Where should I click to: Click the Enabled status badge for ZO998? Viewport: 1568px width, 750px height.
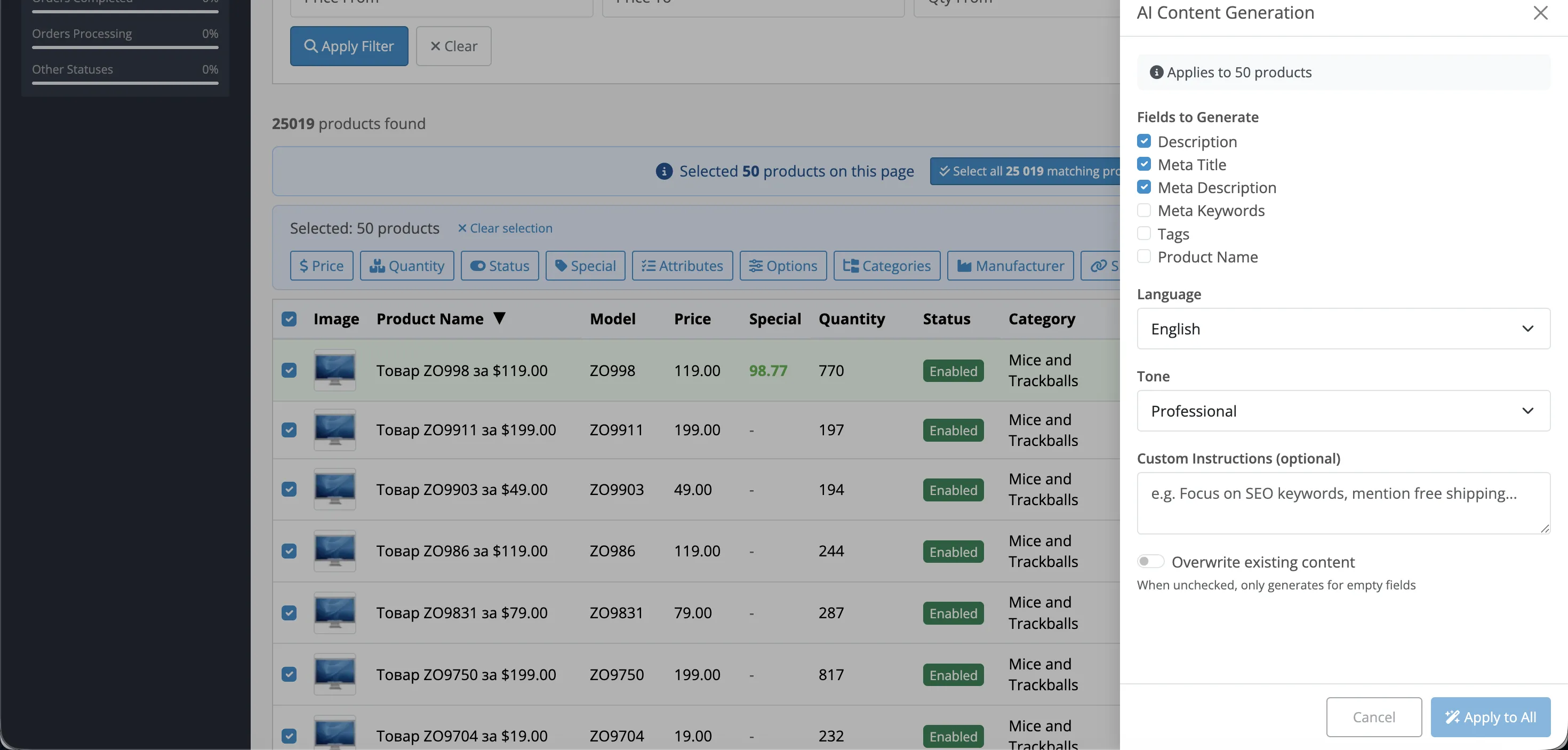point(953,371)
